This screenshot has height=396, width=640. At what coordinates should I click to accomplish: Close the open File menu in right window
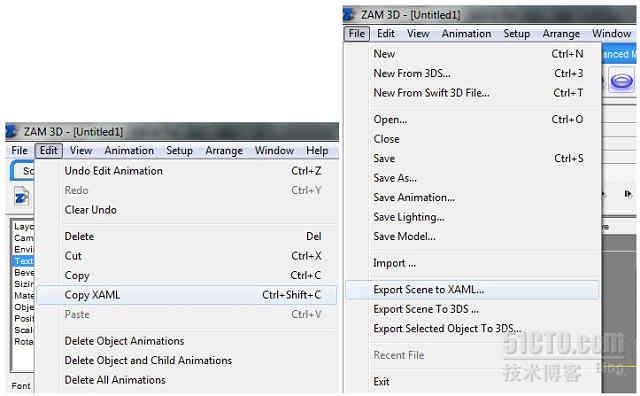(x=357, y=33)
